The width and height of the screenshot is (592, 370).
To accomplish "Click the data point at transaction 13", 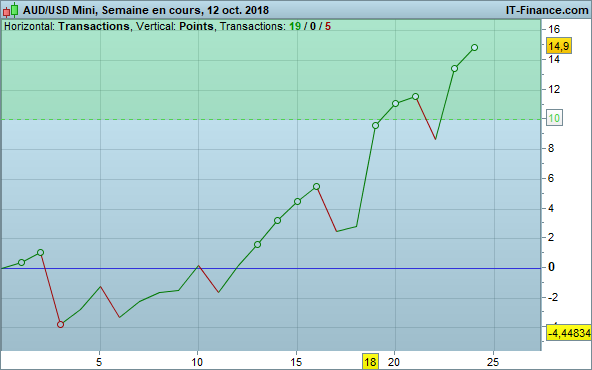I will (x=257, y=245).
